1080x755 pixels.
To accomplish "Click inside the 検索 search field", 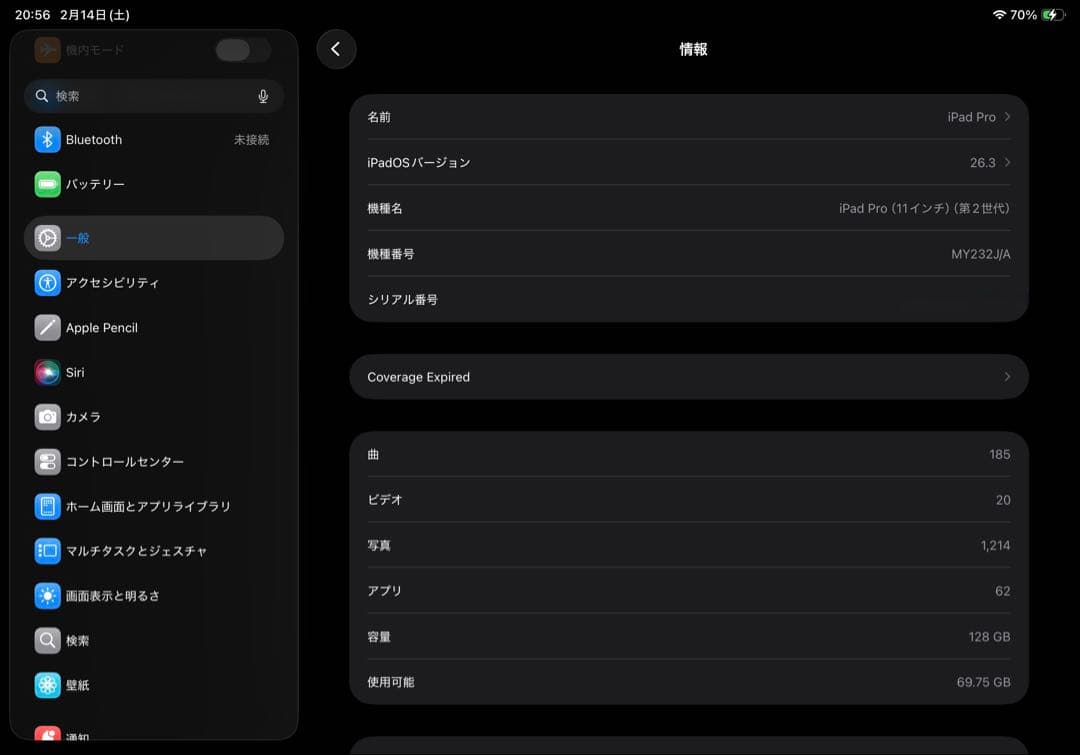I will [140, 96].
